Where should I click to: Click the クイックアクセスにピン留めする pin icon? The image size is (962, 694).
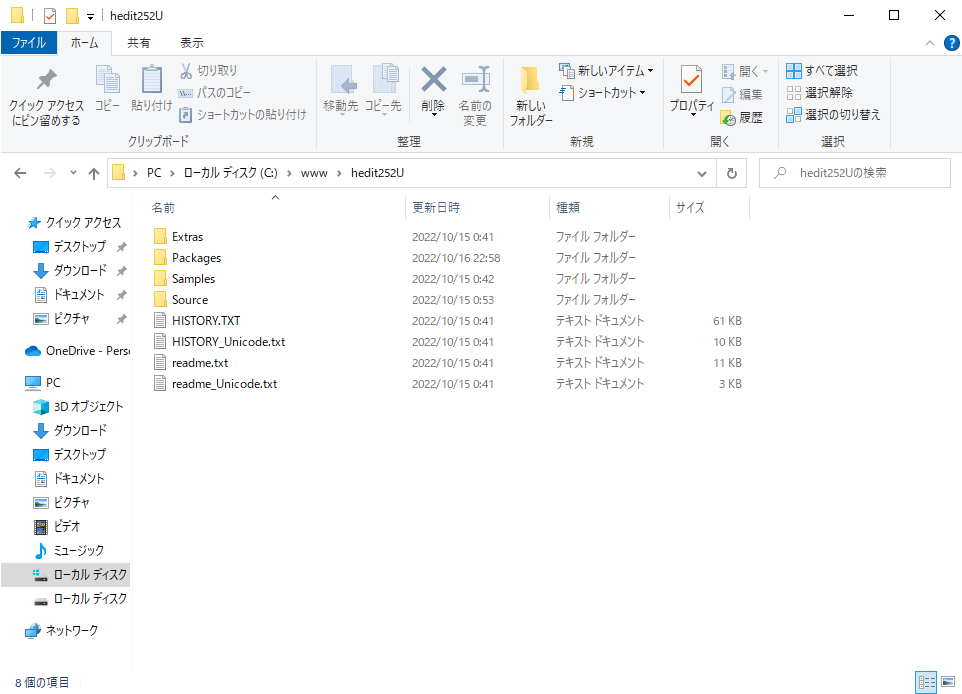coord(46,81)
